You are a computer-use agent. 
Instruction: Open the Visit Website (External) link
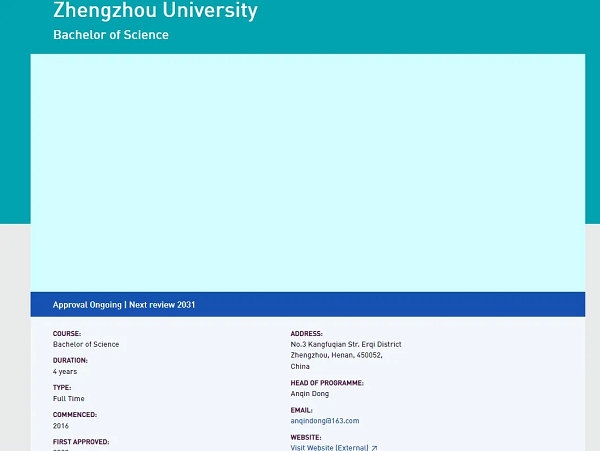pos(329,448)
